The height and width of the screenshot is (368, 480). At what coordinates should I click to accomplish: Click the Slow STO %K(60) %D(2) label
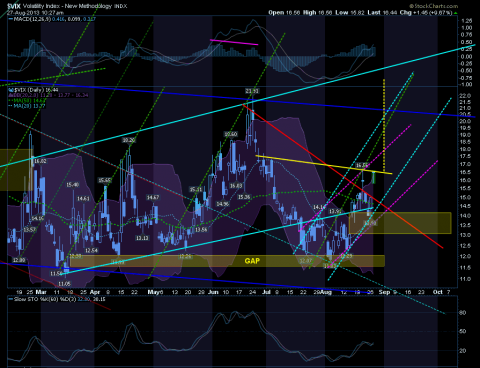pos(45,299)
